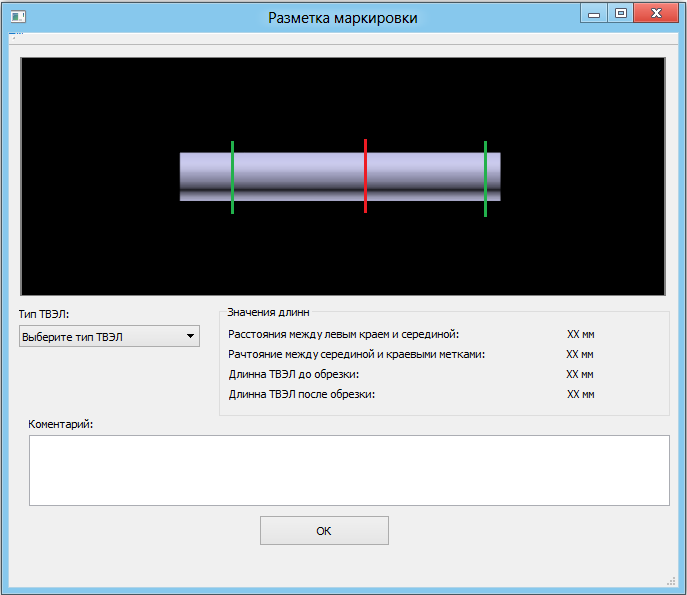The image size is (687, 595).
Task: Click the Значения длинн group title
Action: coord(268,312)
